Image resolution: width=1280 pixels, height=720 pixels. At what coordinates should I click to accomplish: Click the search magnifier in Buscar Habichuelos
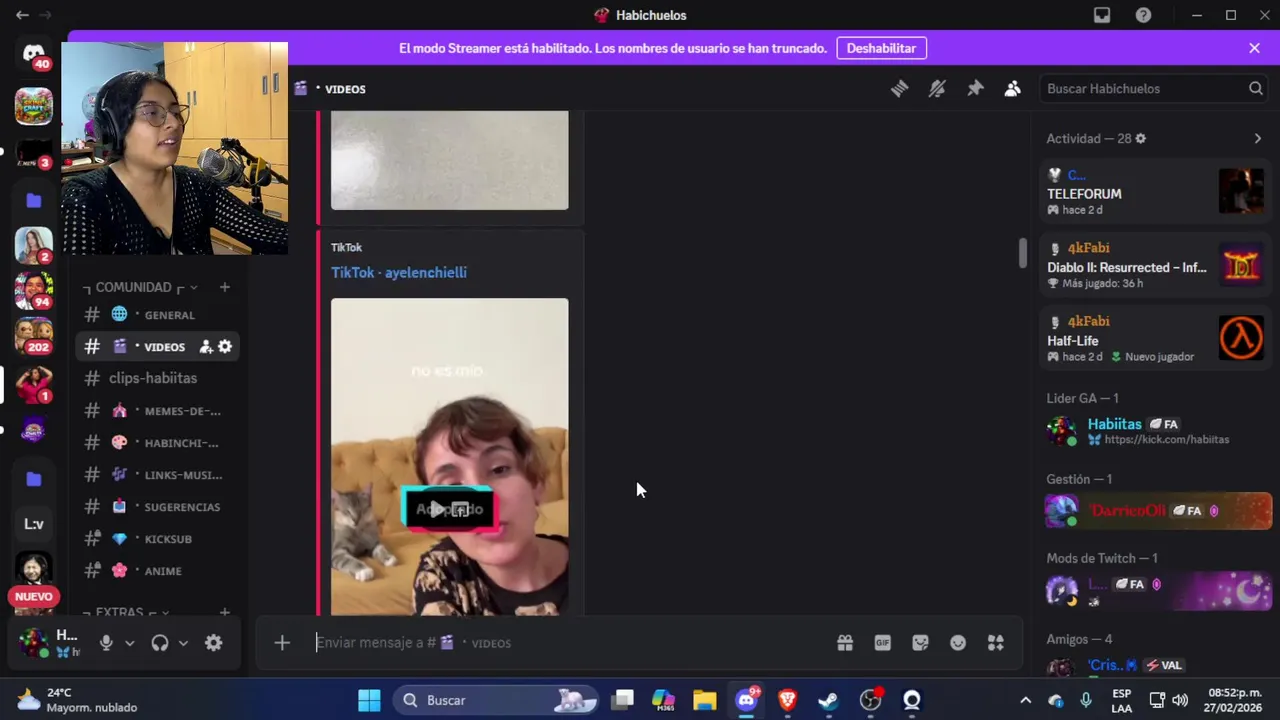(x=1256, y=89)
